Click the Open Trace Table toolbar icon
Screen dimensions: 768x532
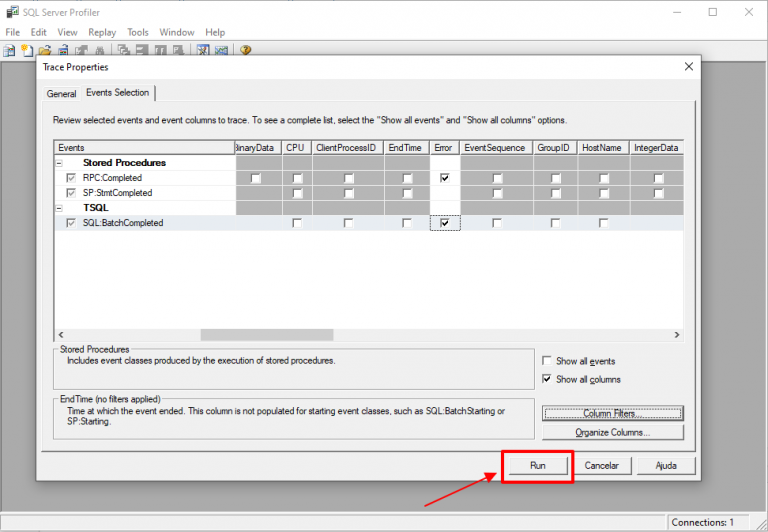click(x=63, y=50)
